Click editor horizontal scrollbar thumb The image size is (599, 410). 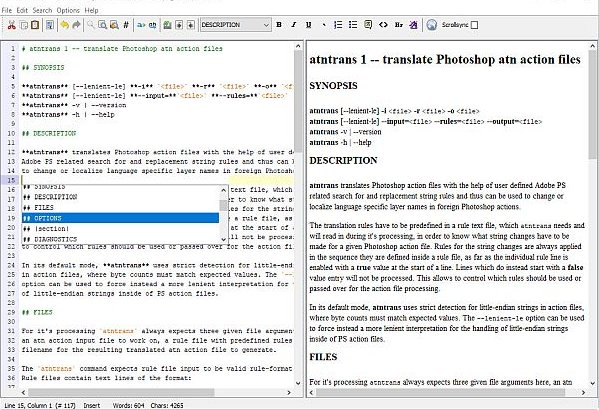click(x=121, y=392)
